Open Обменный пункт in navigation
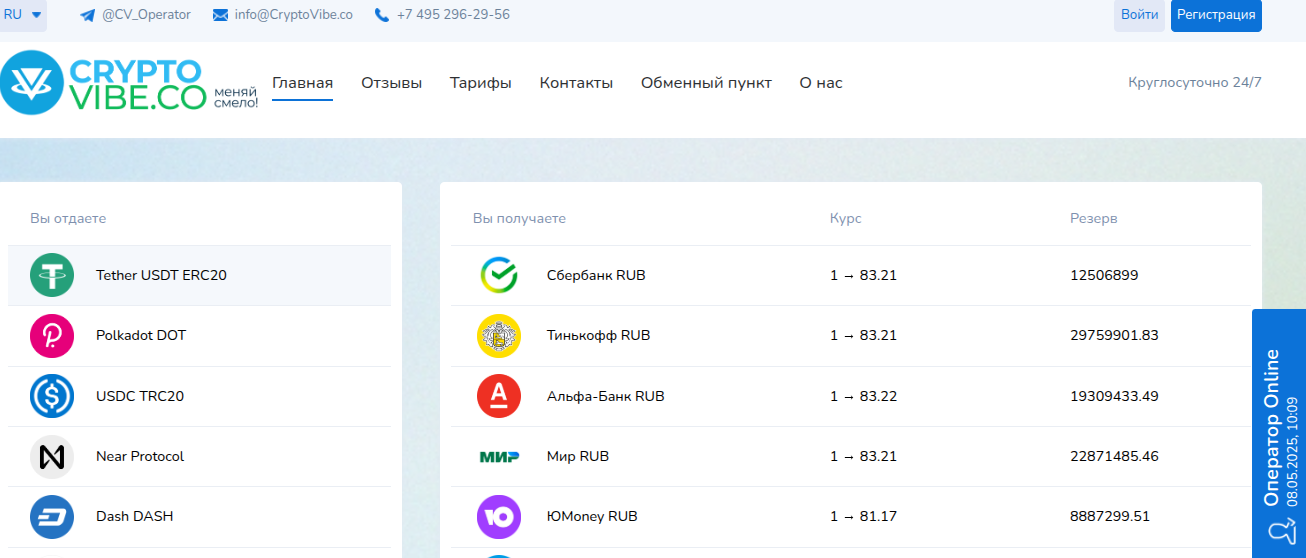This screenshot has height=558, width=1306. click(706, 83)
